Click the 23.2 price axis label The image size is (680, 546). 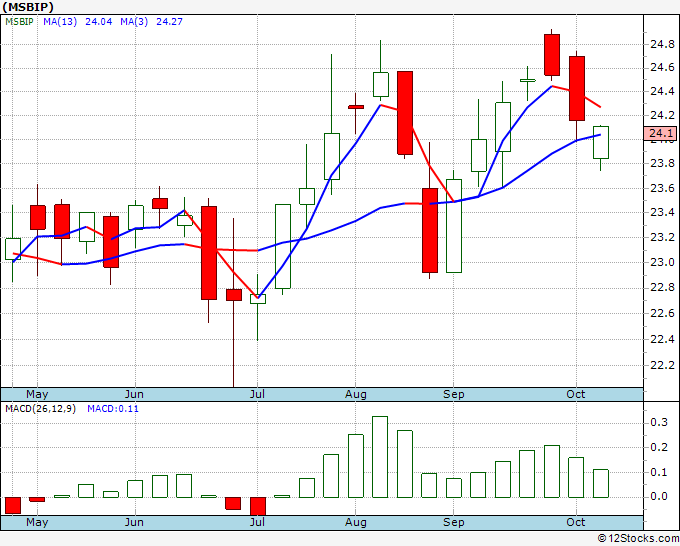(x=662, y=237)
